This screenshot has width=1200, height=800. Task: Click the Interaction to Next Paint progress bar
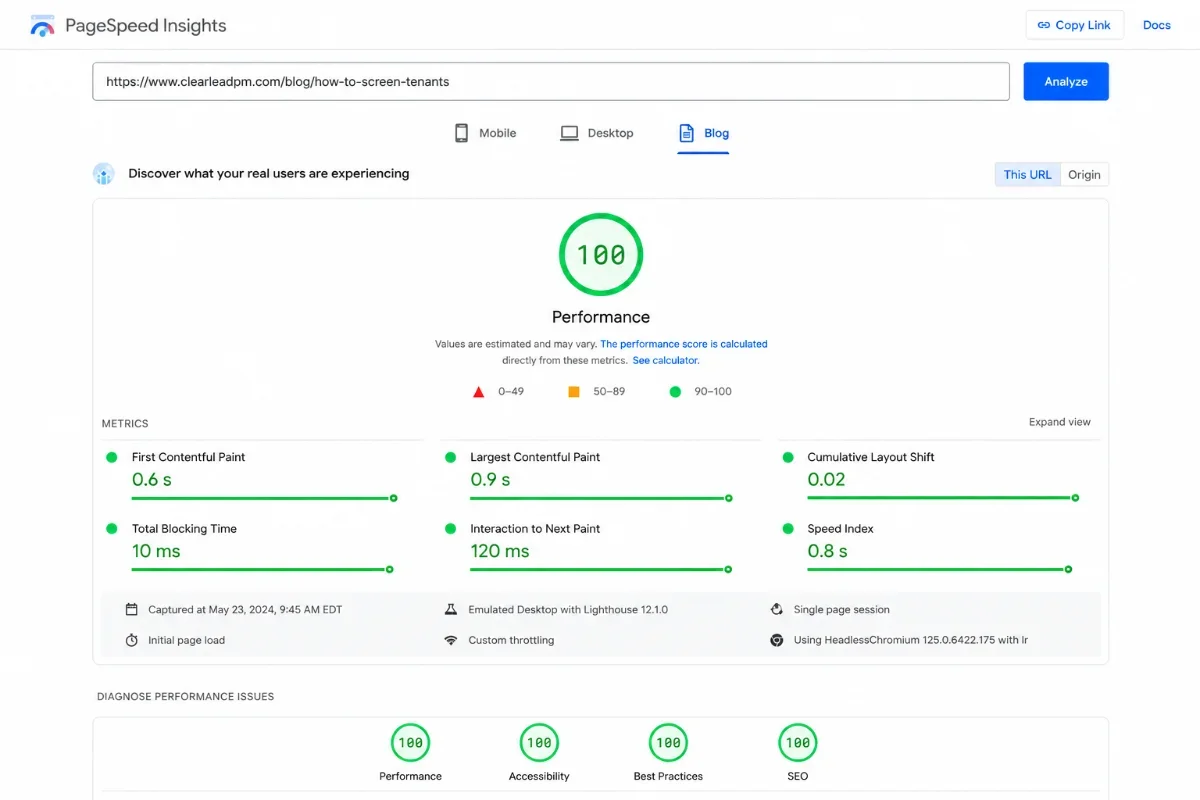pos(602,569)
